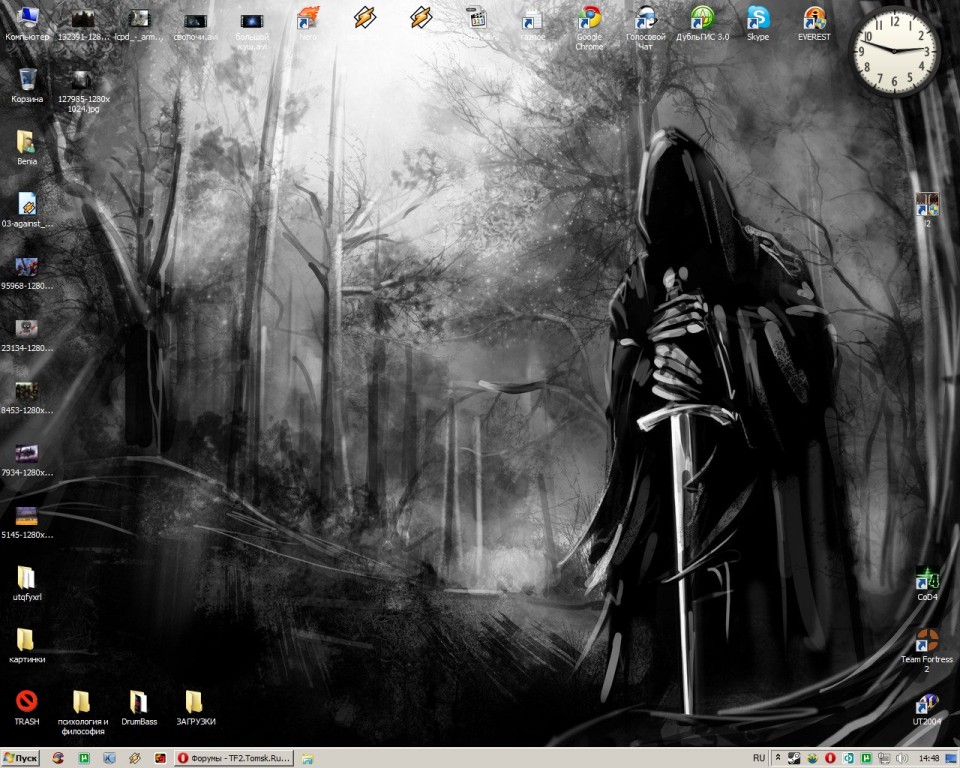The width and height of the screenshot is (960, 768).
Task: Click the green µTorrent tray icon
Action: pyautogui.click(x=866, y=758)
